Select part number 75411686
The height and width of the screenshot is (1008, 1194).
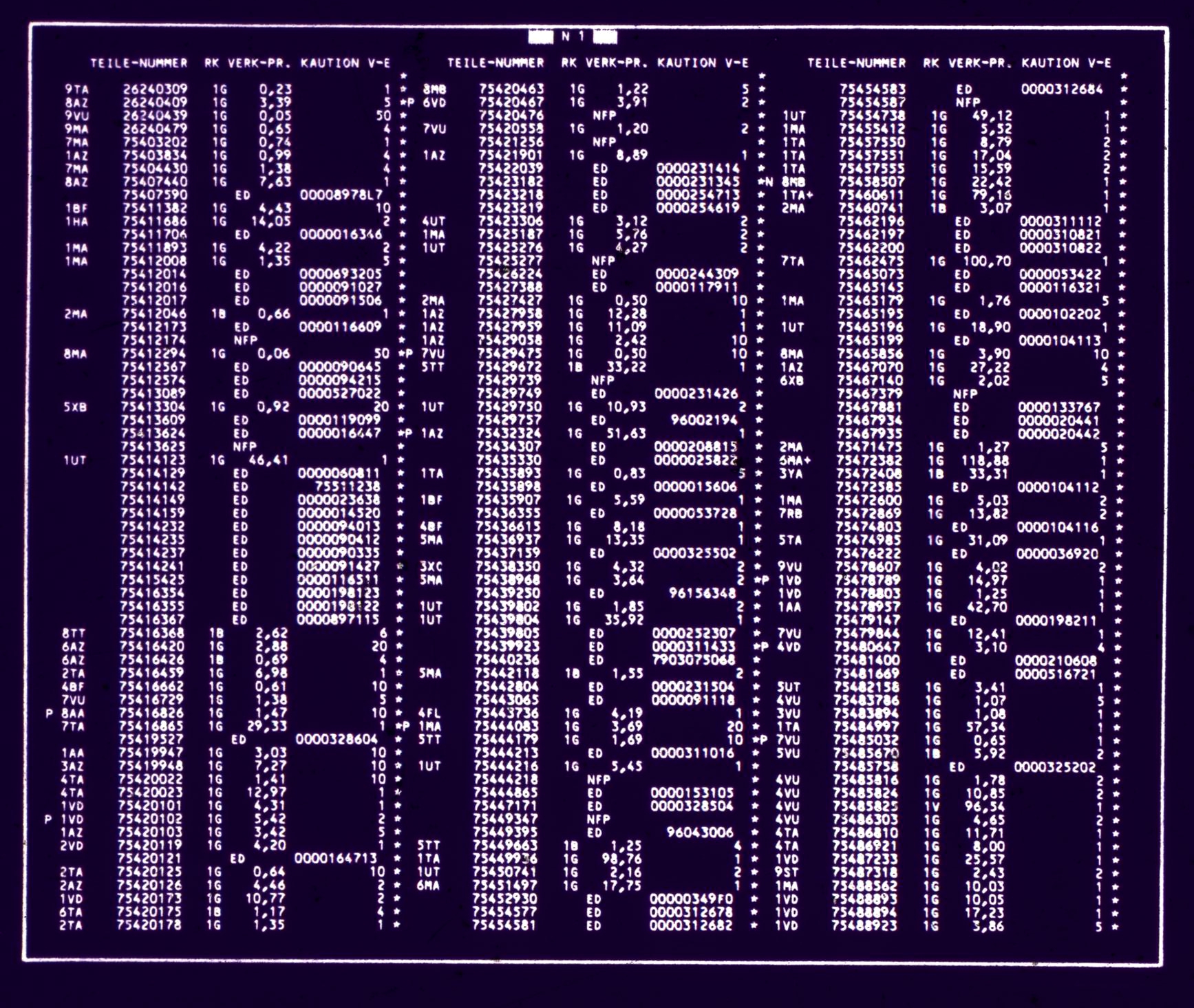pos(155,222)
